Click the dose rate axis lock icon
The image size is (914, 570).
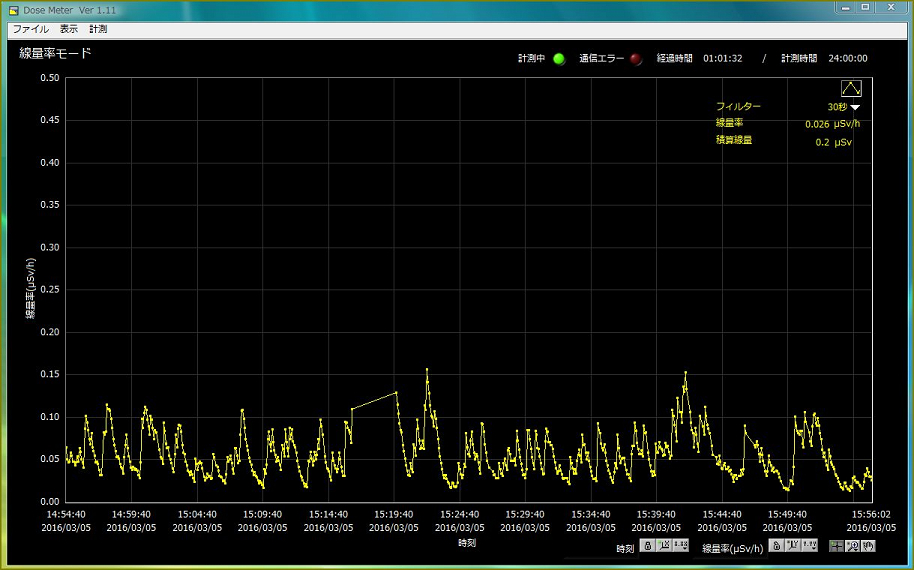[775, 546]
